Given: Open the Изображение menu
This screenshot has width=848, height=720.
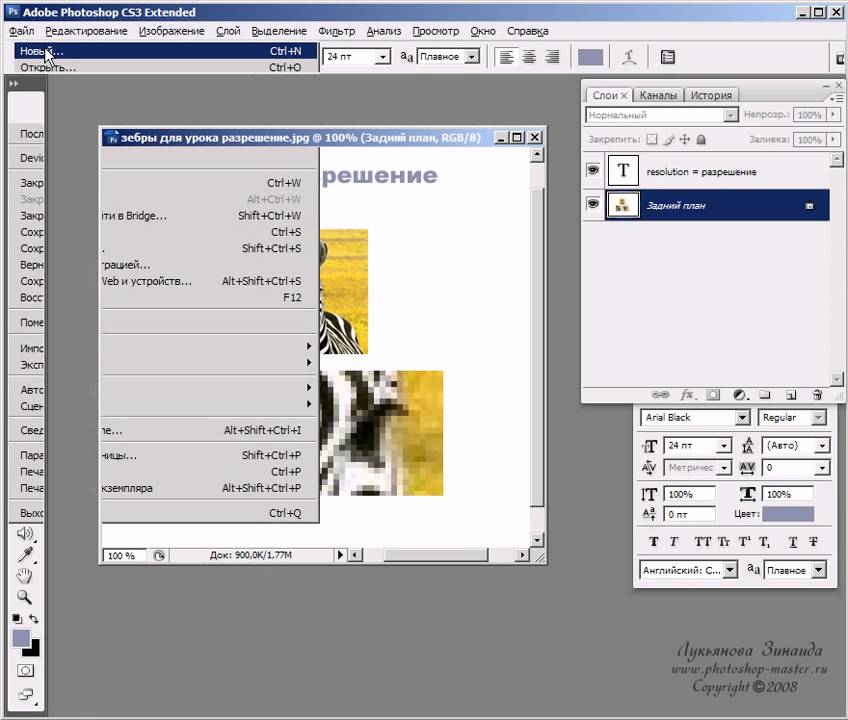Looking at the screenshot, I should [x=171, y=31].
